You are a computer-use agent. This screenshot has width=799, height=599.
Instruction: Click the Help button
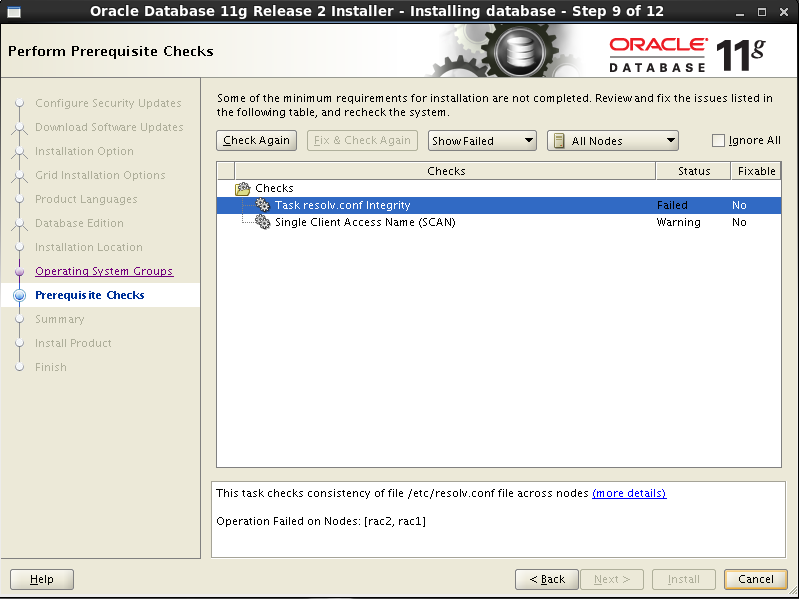coord(42,579)
